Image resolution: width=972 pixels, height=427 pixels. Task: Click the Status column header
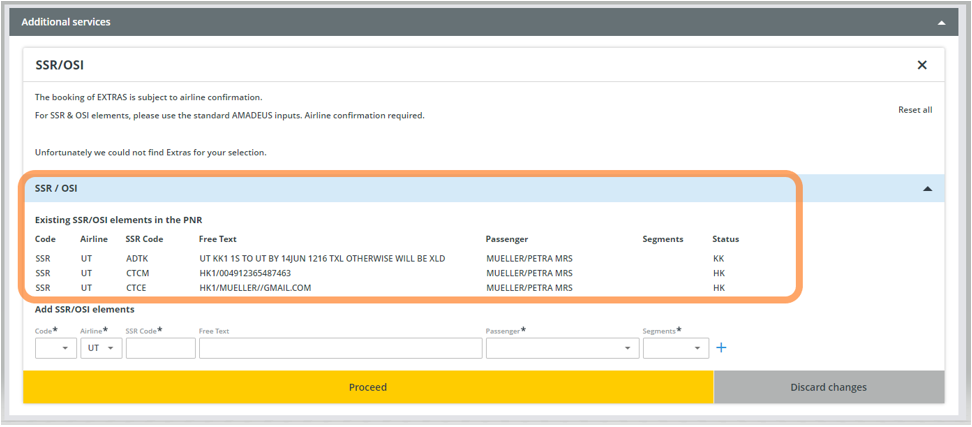(725, 239)
